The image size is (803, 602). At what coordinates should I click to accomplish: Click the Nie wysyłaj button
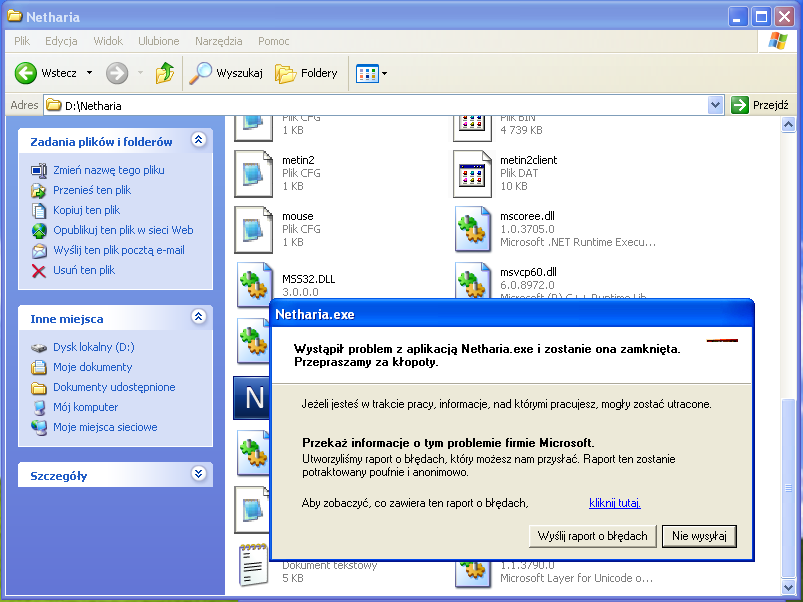[x=699, y=536]
